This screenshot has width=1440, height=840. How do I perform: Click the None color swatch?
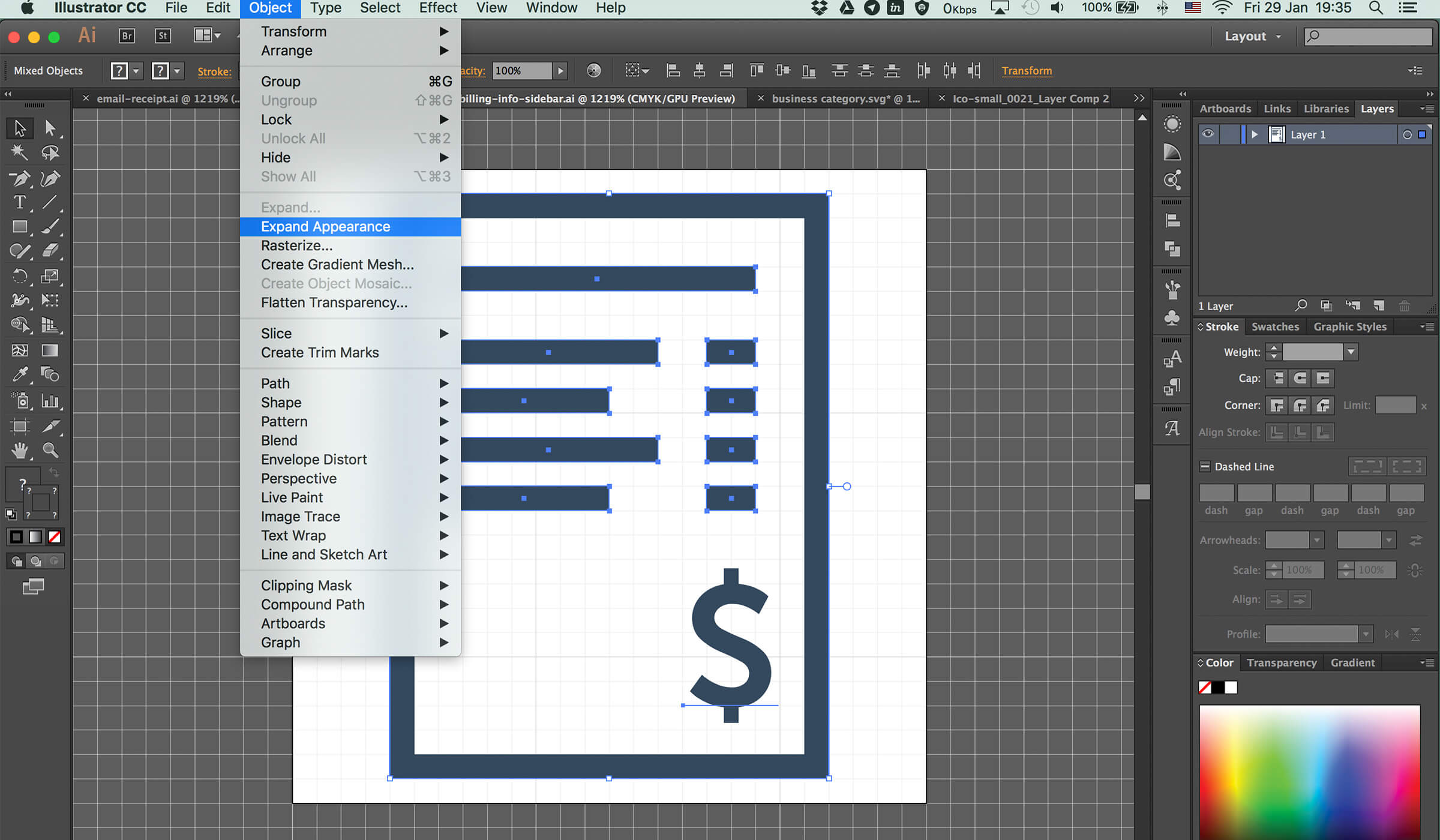[x=1205, y=688]
